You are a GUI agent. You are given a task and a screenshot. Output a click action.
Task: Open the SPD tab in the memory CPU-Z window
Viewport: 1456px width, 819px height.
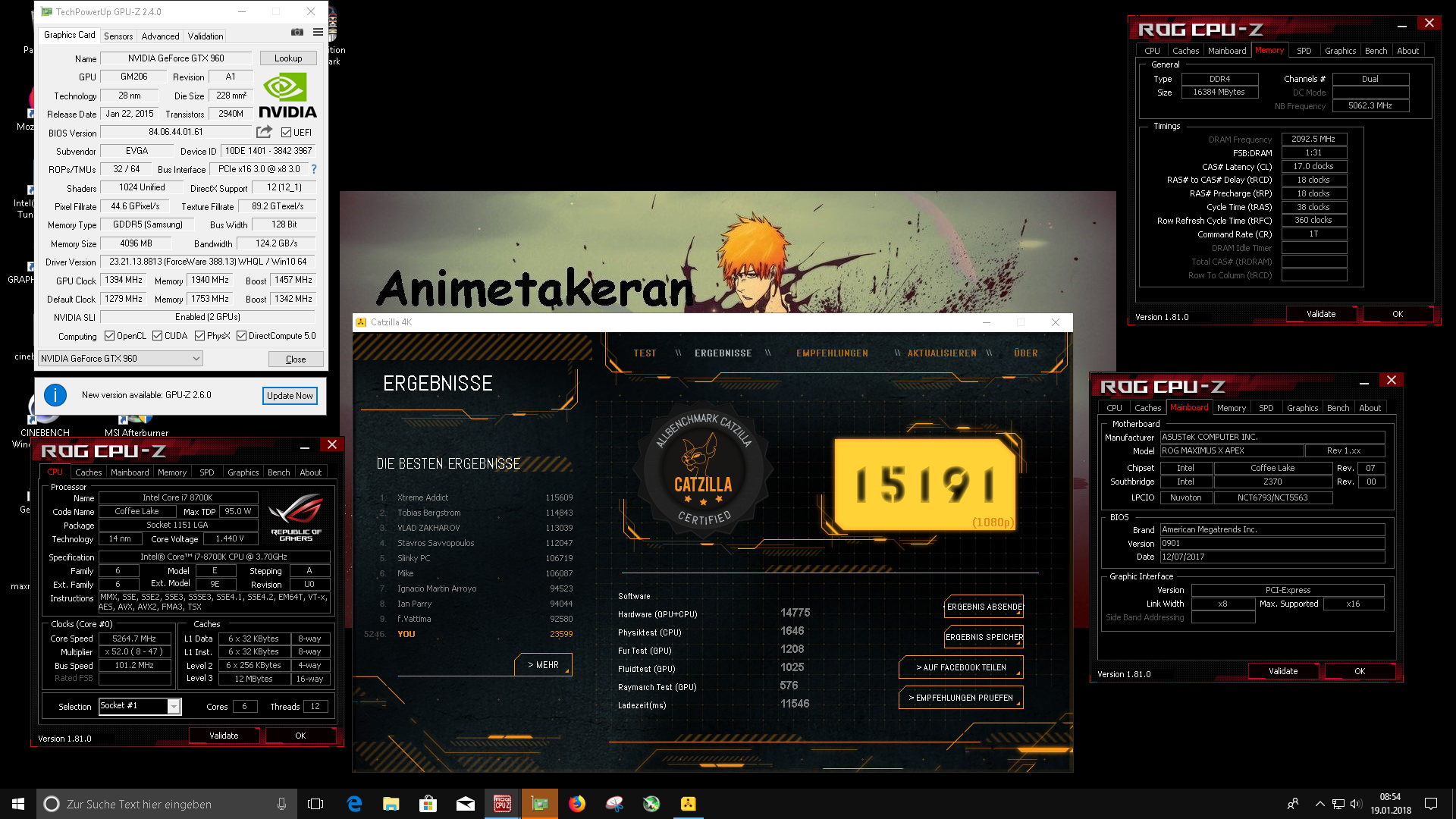pos(1304,51)
